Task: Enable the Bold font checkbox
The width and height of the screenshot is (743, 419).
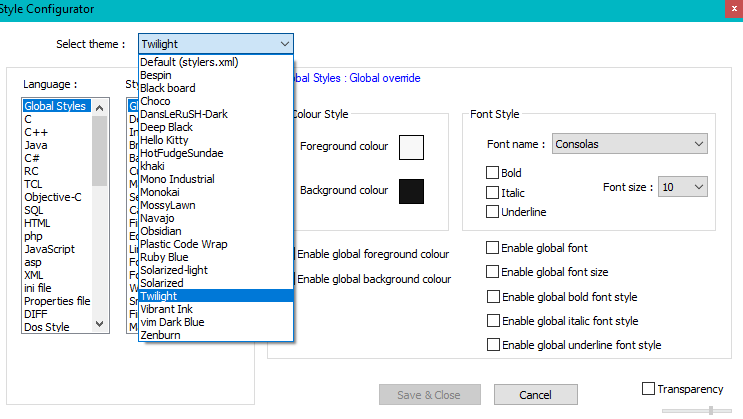Action: (492, 174)
